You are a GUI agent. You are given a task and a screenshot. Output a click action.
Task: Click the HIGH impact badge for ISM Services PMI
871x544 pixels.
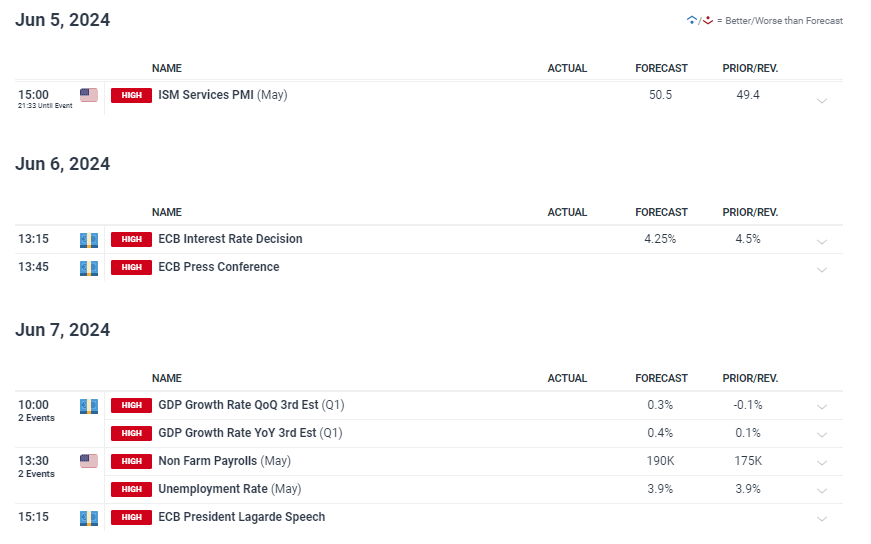coord(131,95)
